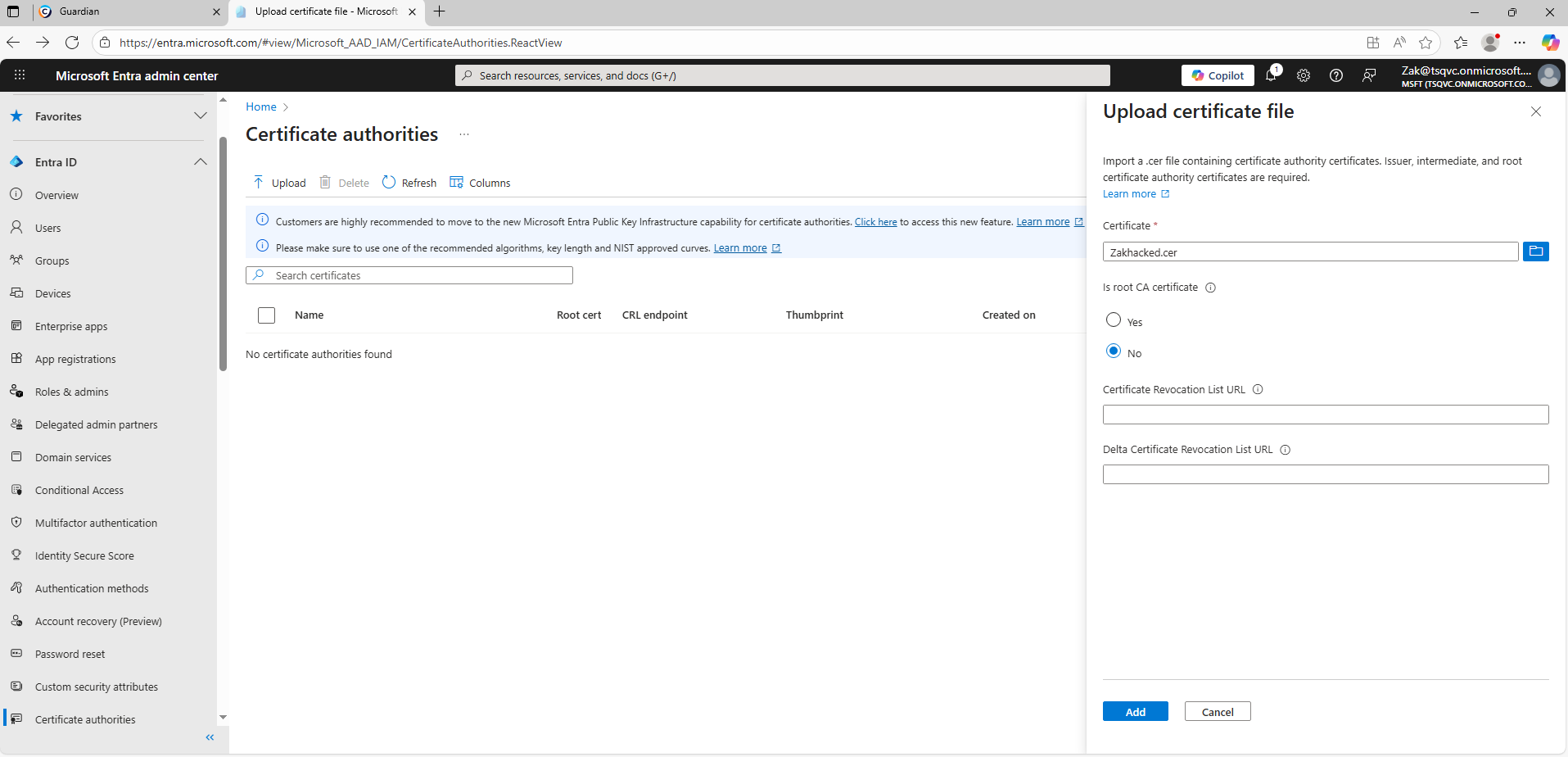Click info icon next to Is root CA certificate
The height and width of the screenshot is (757, 1568).
1210,288
